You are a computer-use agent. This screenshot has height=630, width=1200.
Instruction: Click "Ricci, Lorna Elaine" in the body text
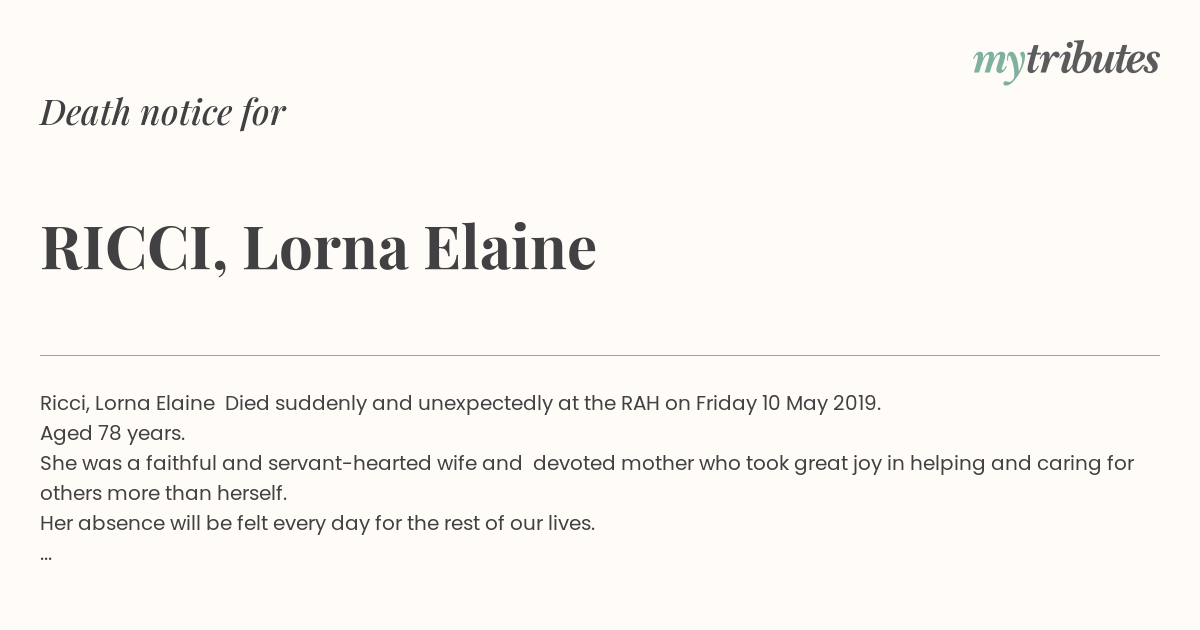127,404
